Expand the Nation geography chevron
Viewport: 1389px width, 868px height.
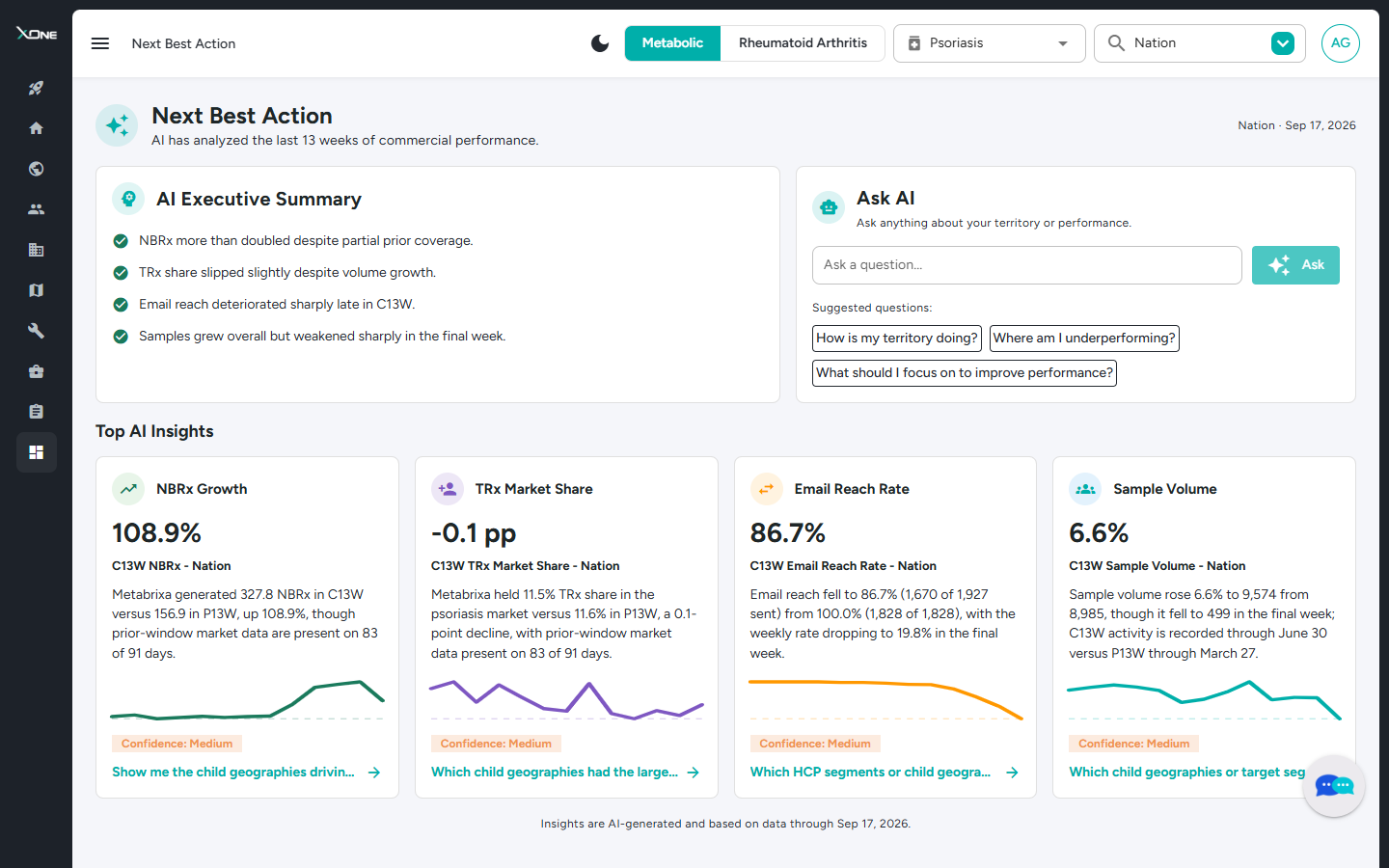(1283, 43)
